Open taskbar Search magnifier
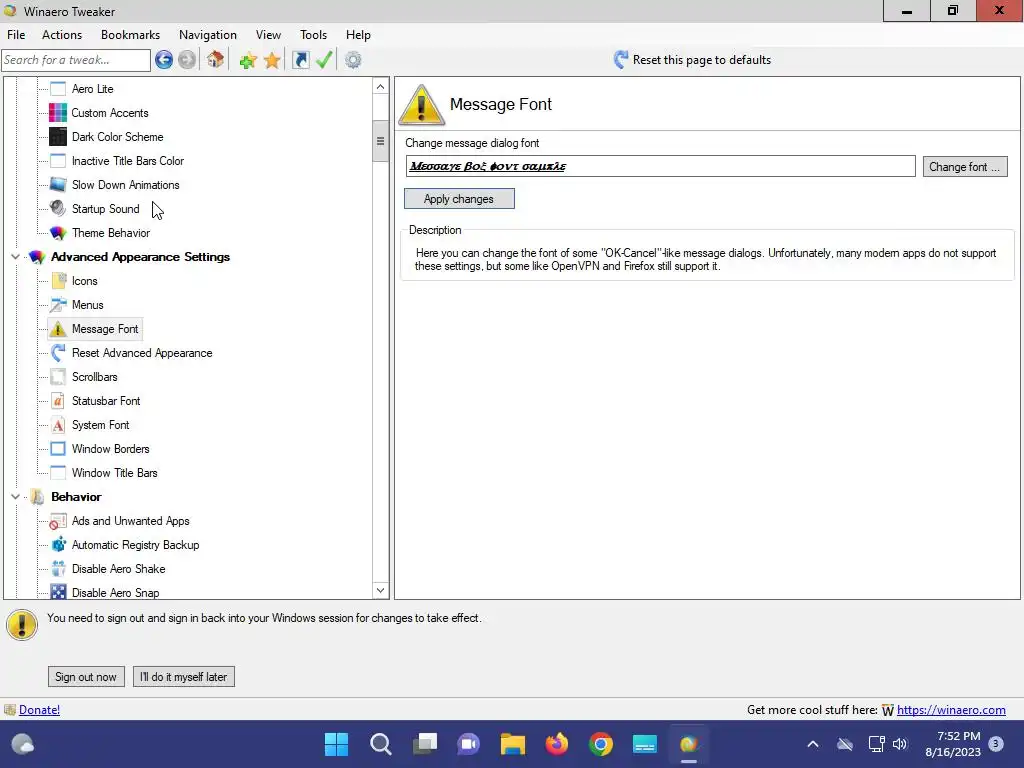 (381, 744)
